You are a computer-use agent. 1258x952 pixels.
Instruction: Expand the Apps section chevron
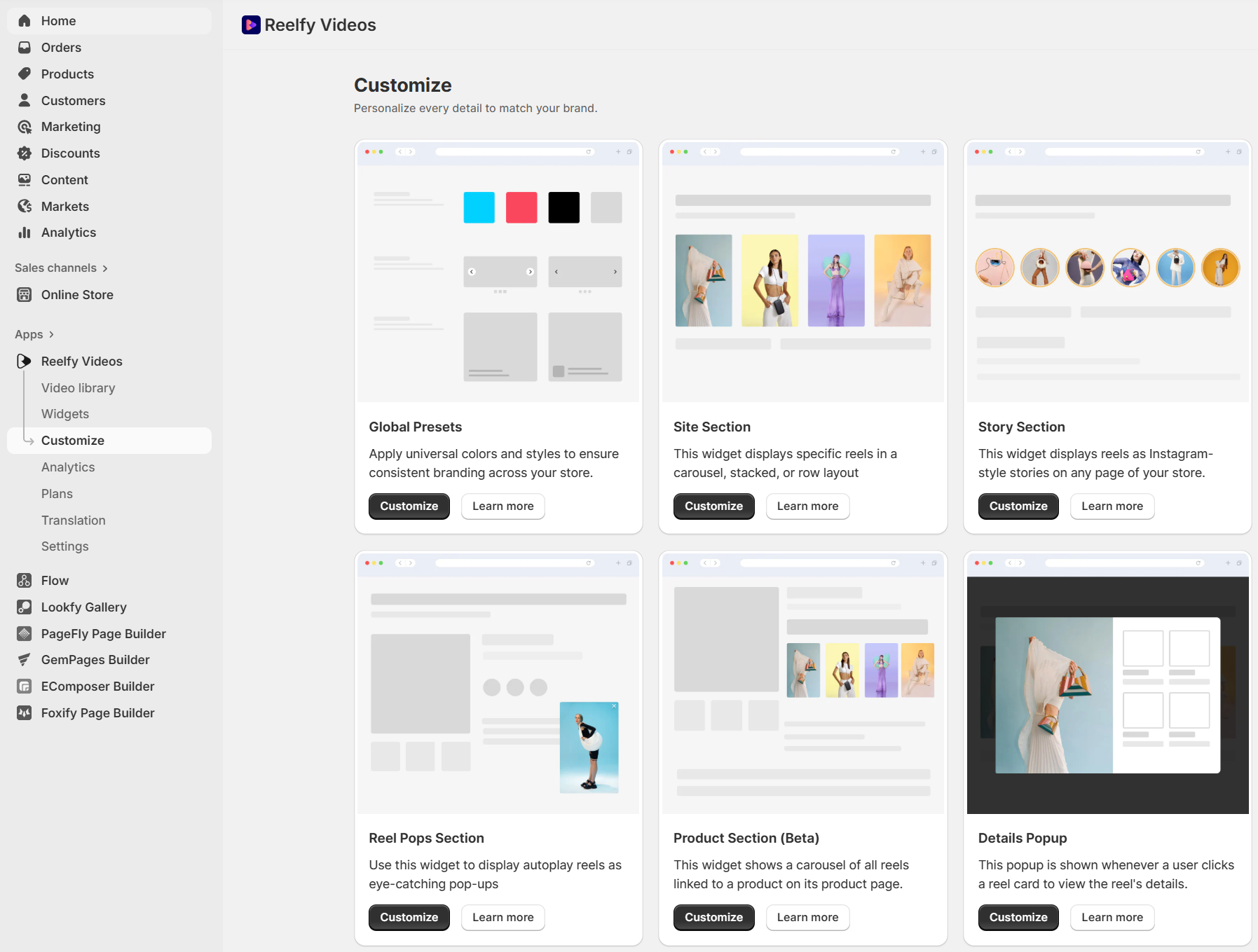click(x=51, y=335)
